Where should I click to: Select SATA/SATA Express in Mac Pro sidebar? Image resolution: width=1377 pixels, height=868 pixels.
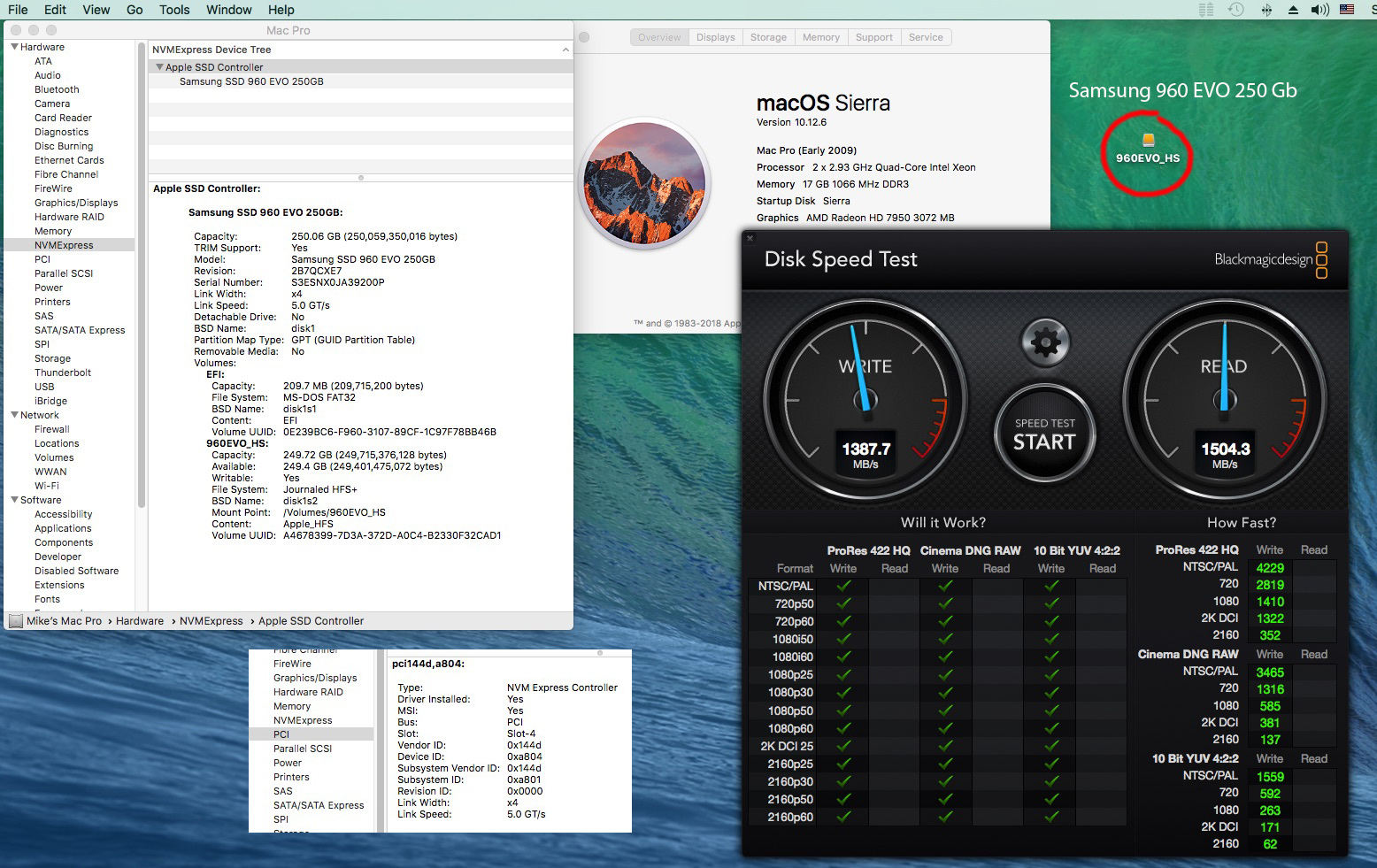click(x=80, y=330)
